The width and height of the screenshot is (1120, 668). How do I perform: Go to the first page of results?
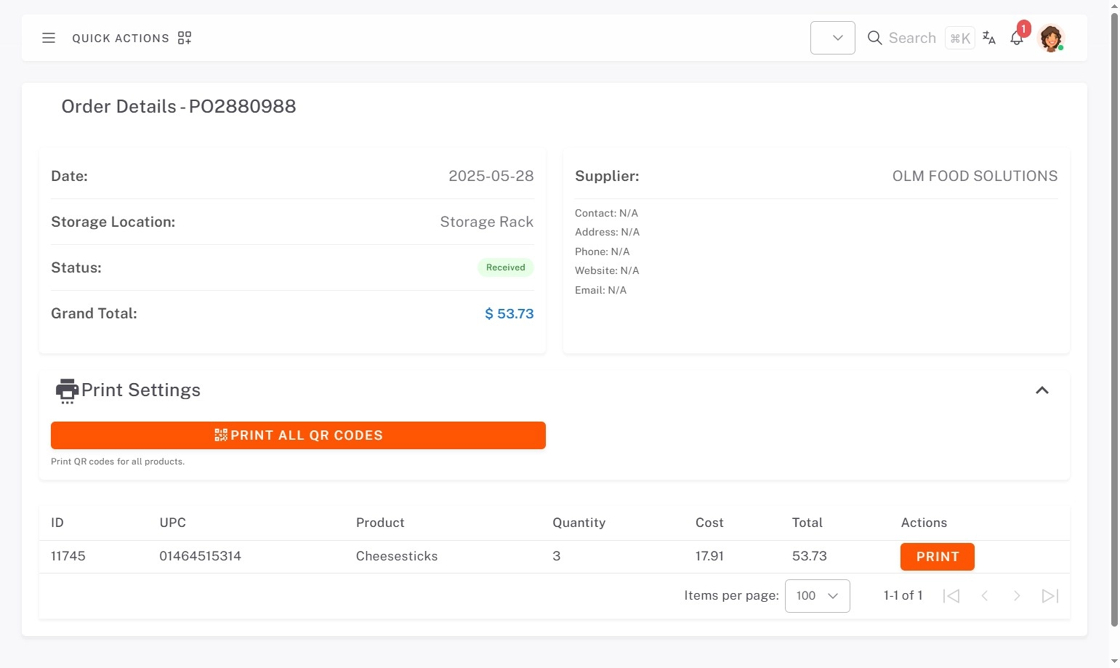coord(951,596)
